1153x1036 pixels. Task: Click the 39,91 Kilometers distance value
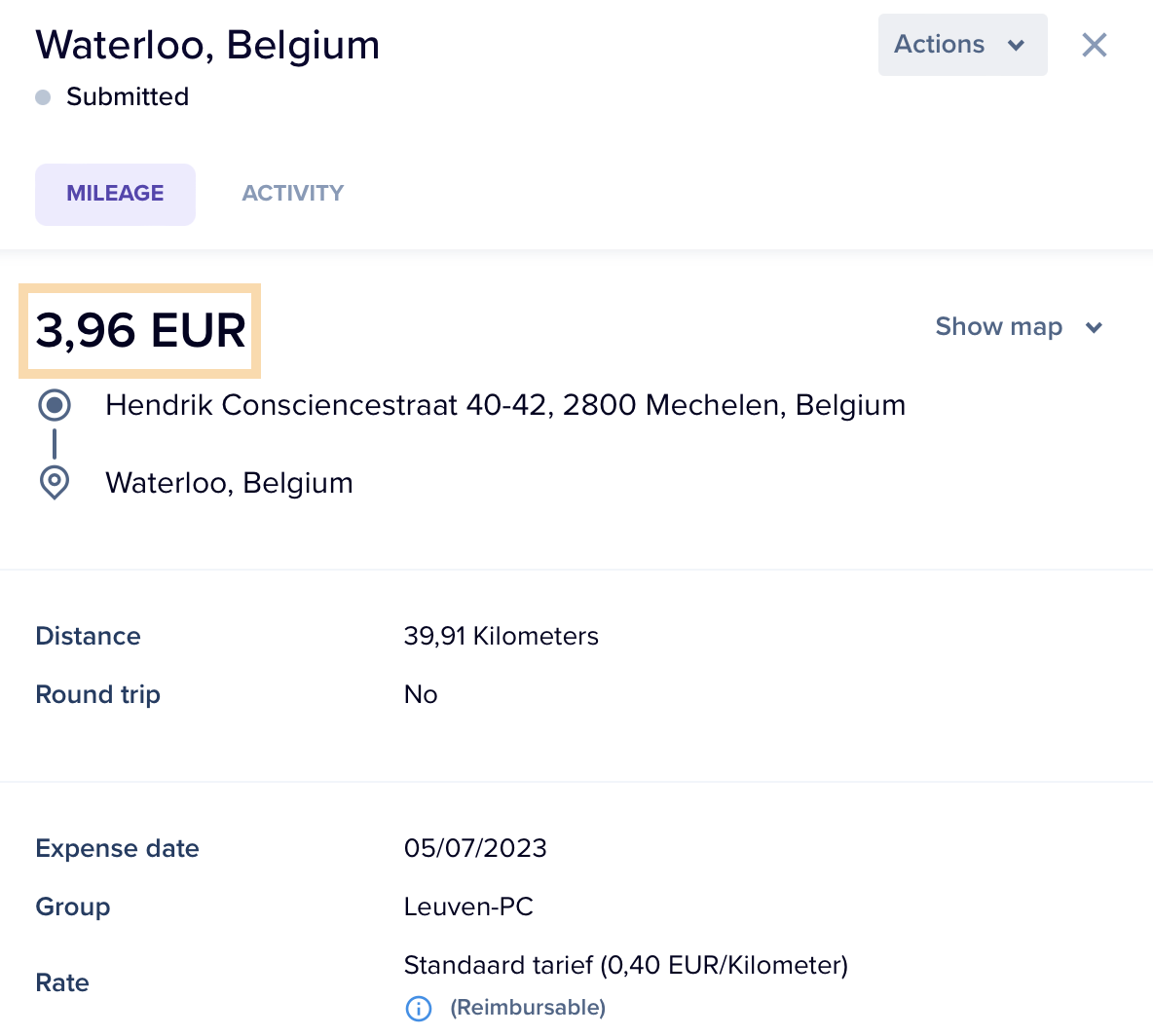502,636
